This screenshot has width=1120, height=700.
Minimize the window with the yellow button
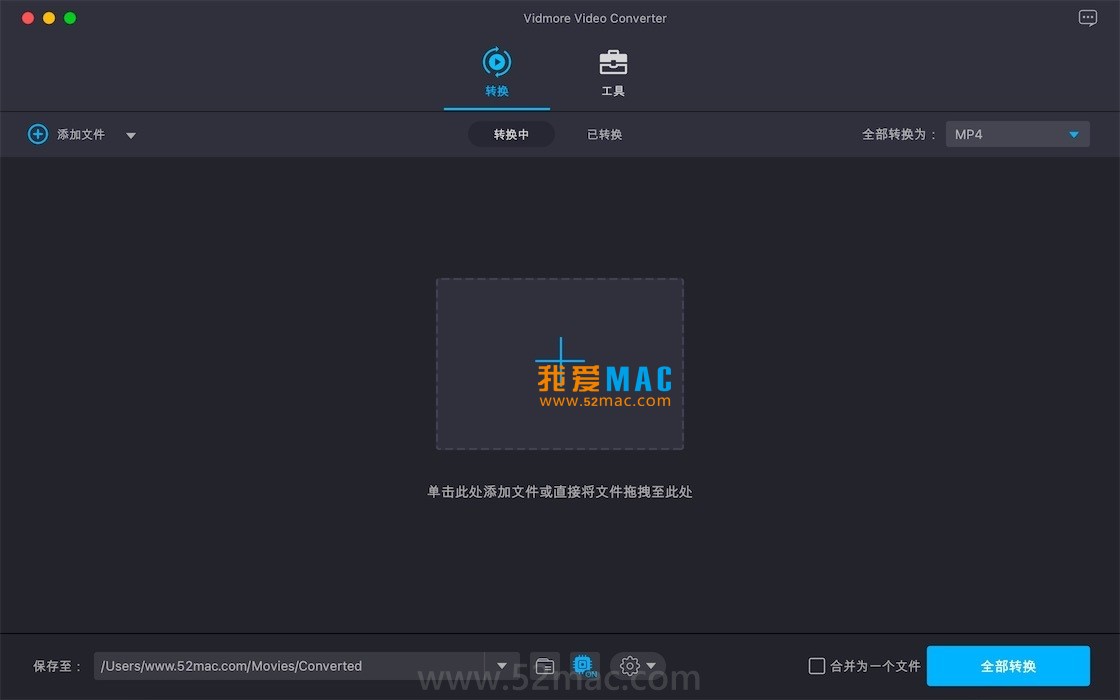pos(49,18)
